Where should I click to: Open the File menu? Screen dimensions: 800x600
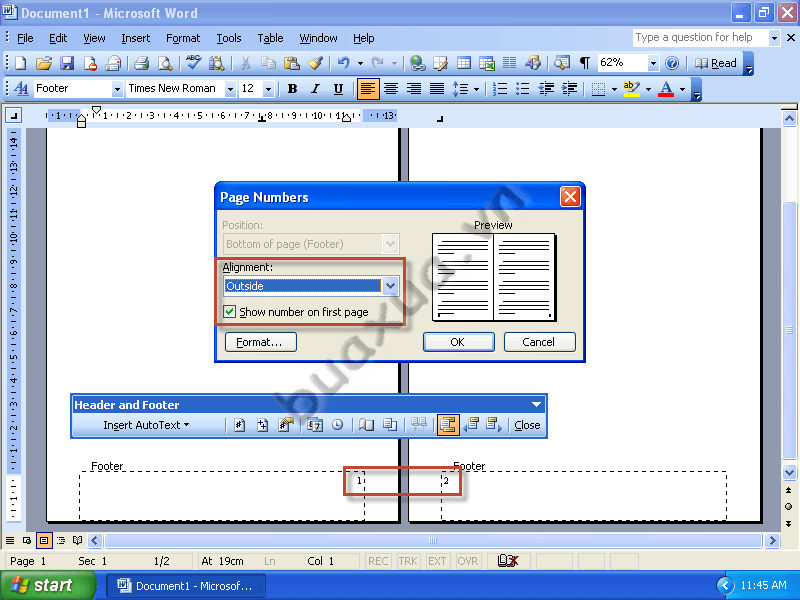25,38
